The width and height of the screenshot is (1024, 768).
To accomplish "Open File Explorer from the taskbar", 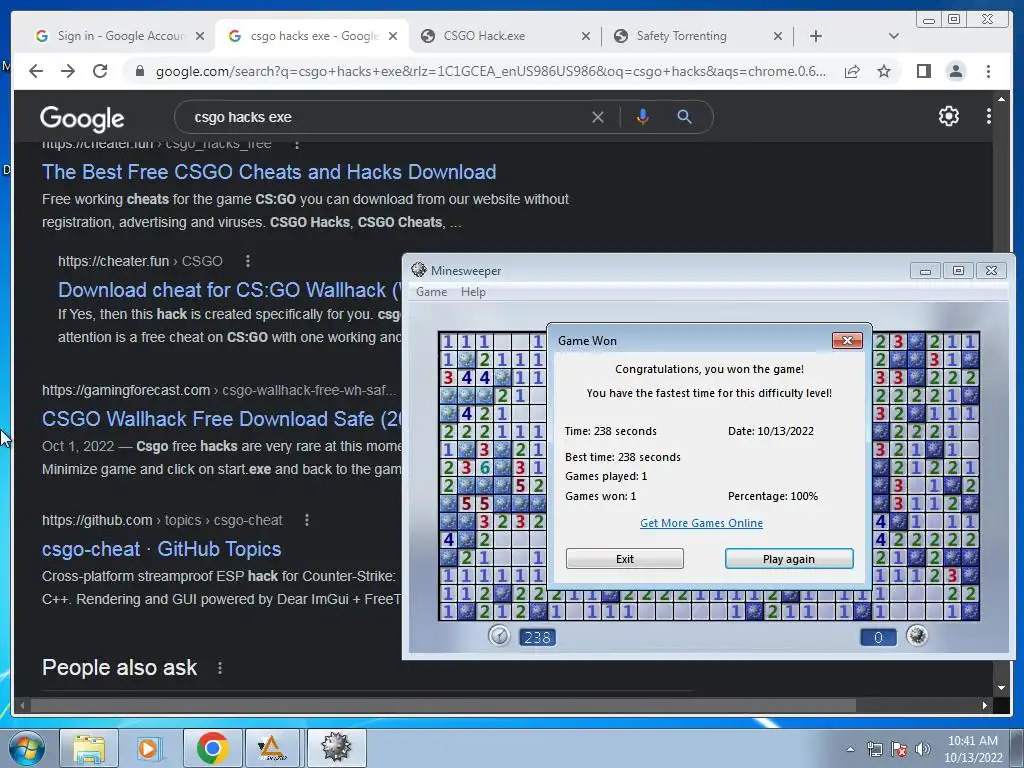I will tap(89, 748).
